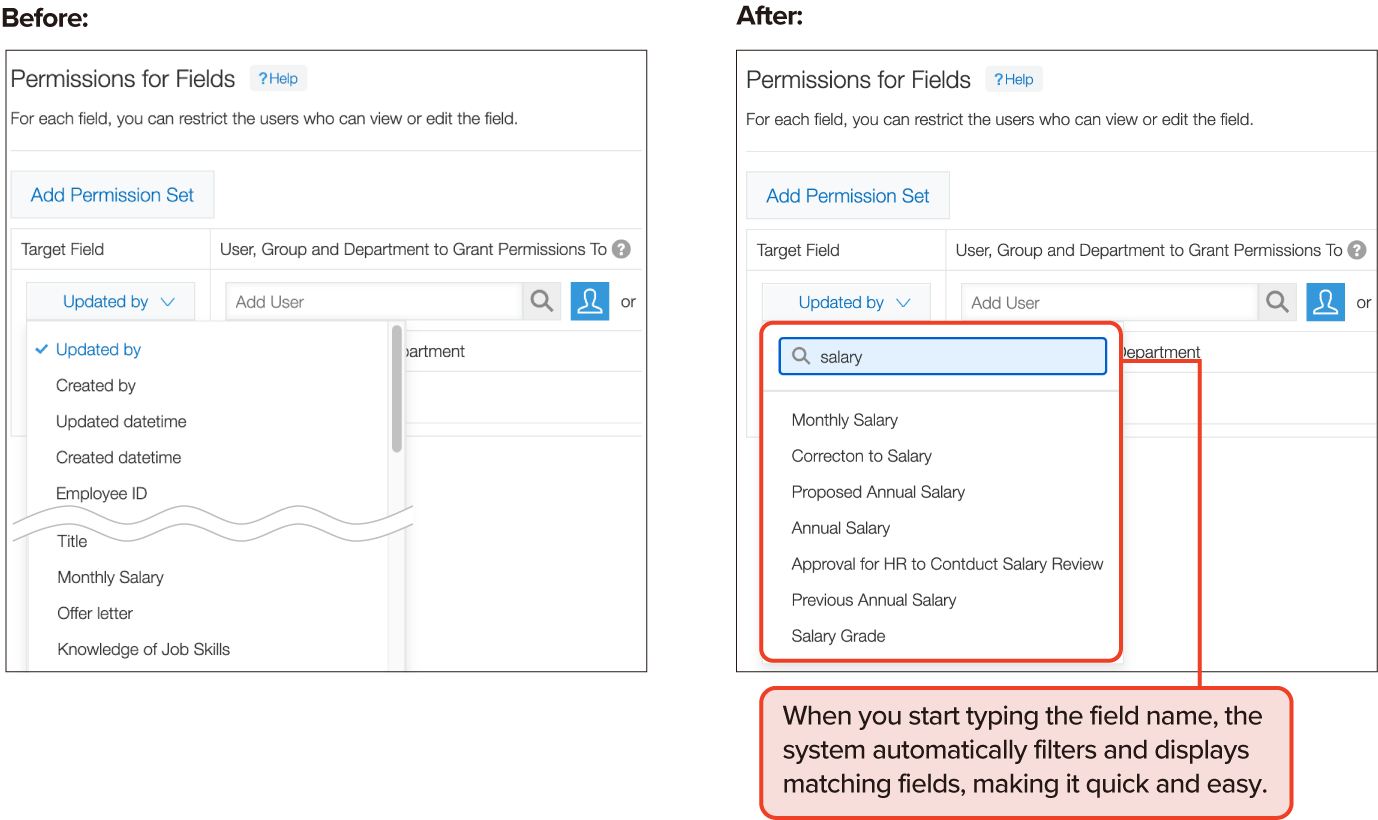Choose 'Employee ID' in the dropdown list
The image size is (1378, 820).
point(102,493)
